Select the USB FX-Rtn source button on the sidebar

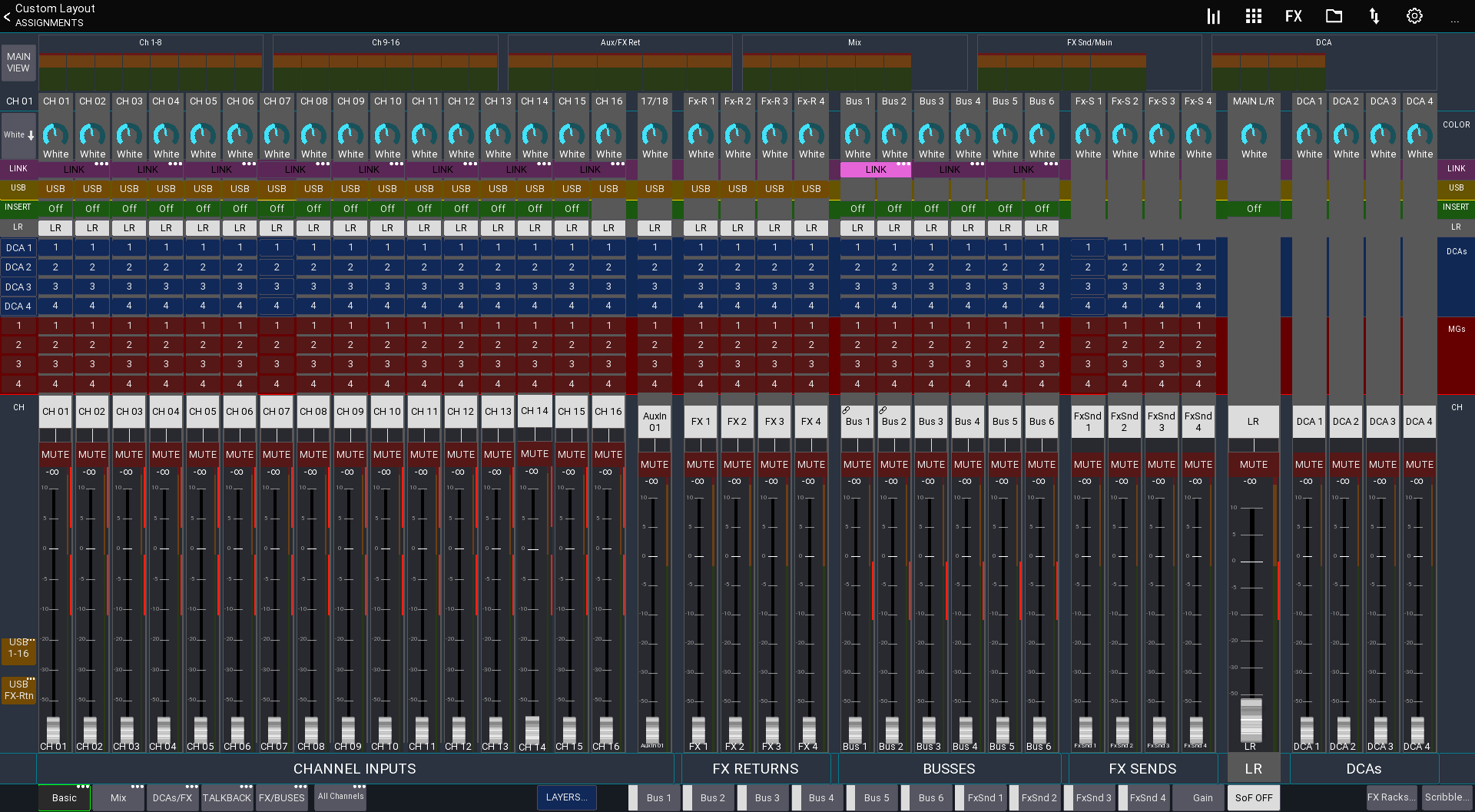(x=18, y=690)
